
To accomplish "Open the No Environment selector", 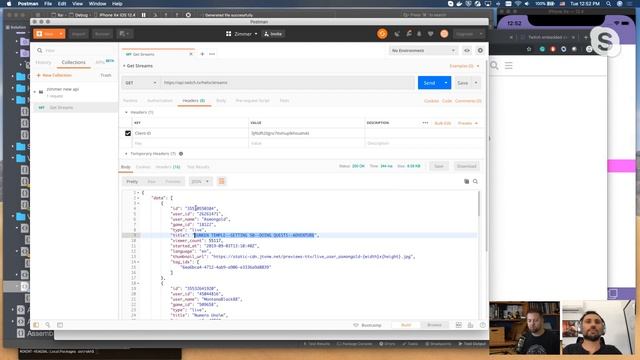I will (423, 50).
